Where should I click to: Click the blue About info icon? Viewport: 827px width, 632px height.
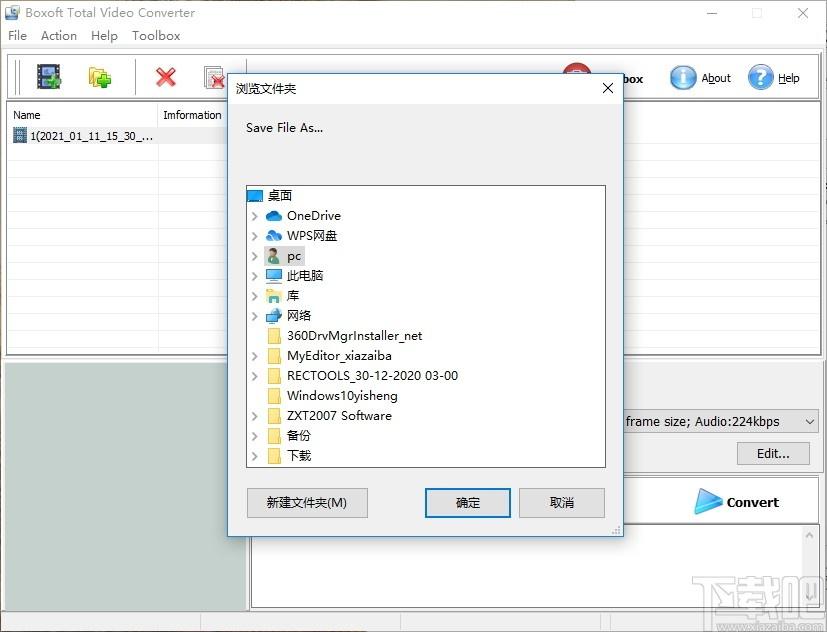(682, 78)
